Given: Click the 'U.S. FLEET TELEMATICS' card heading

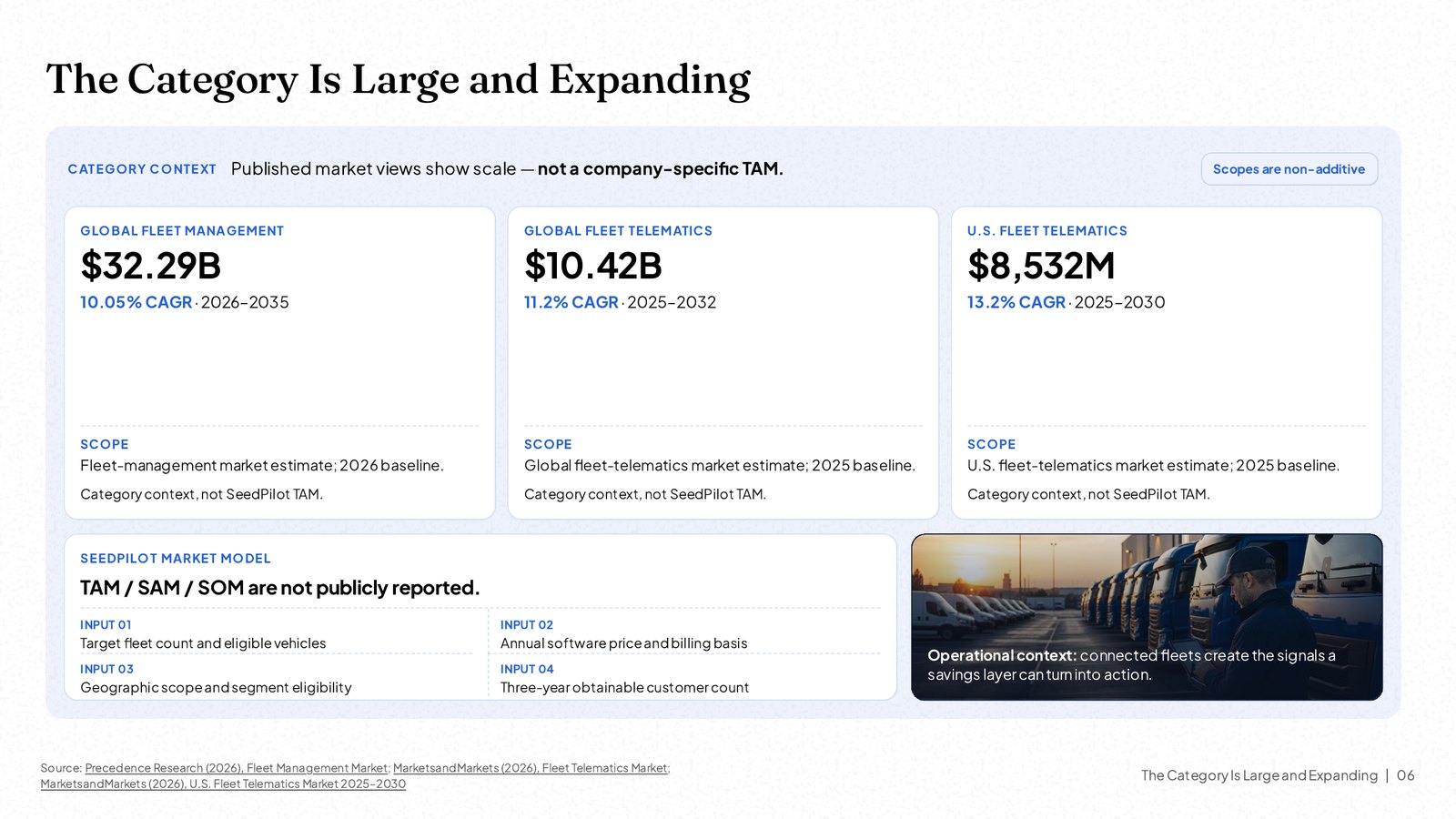Looking at the screenshot, I should 1047,231.
